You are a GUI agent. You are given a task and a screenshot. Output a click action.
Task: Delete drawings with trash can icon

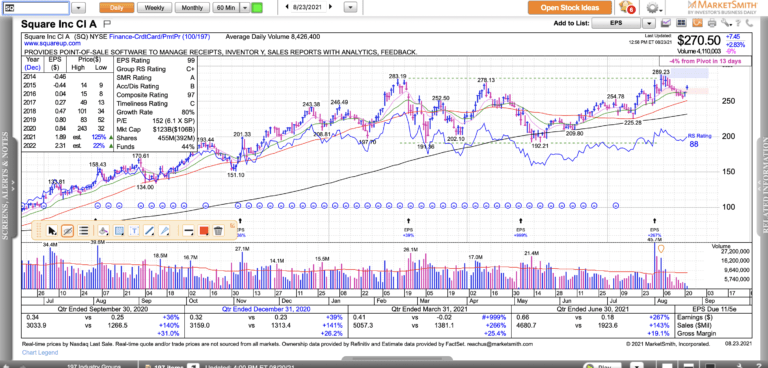[x=219, y=230]
